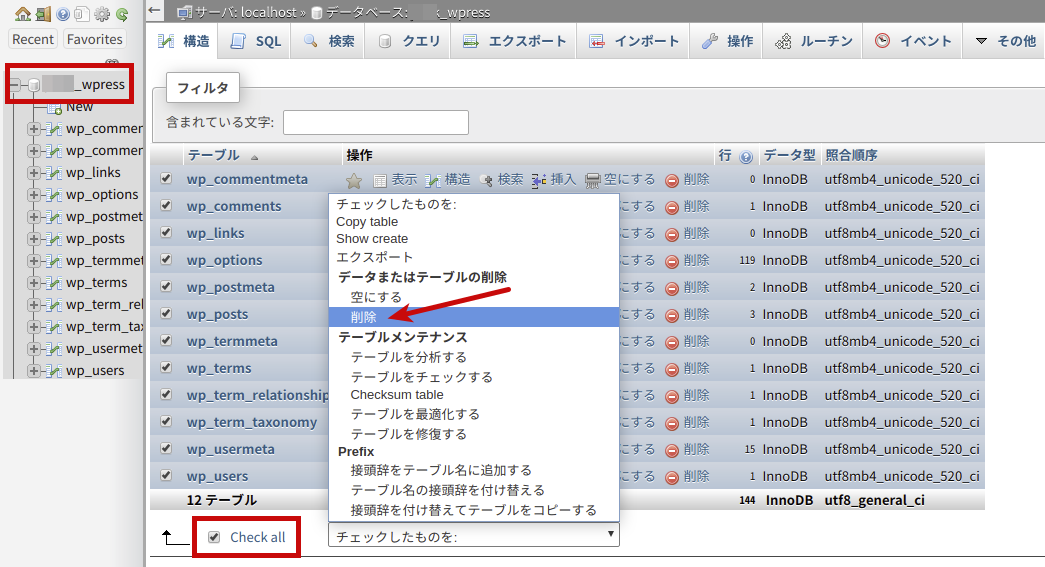The height and width of the screenshot is (567, 1045).
Task: Expand the wp_options node in sidebar tree
Action: [33, 195]
